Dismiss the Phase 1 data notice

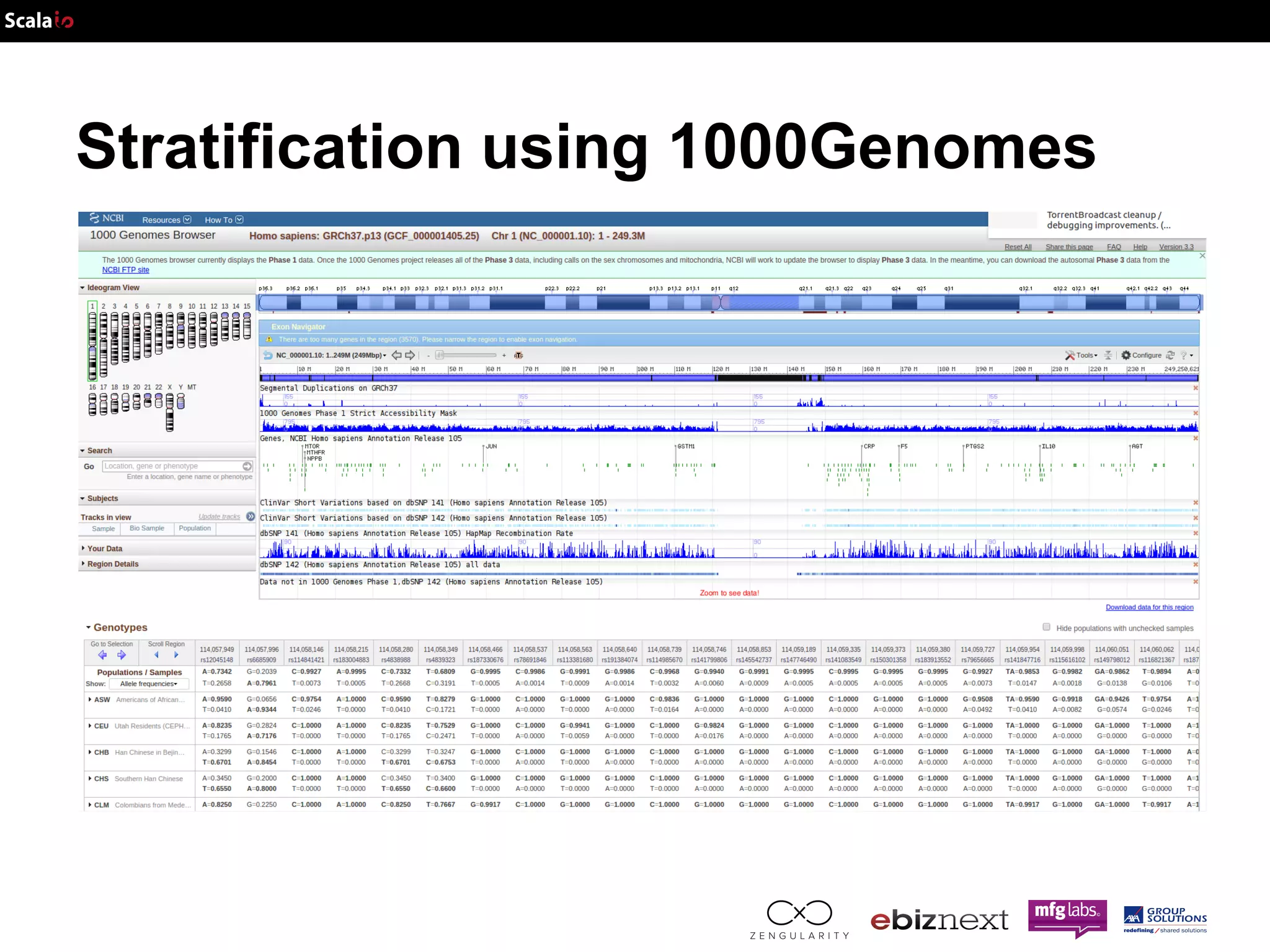[x=1202, y=255]
